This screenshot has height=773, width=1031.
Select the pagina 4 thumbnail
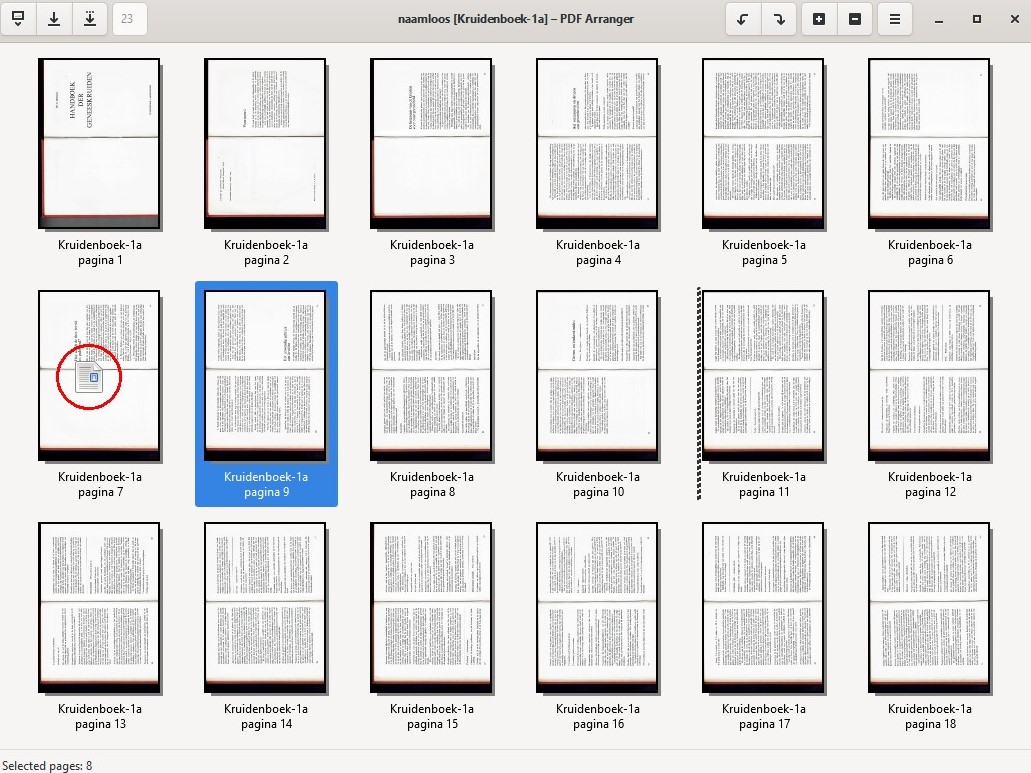pyautogui.click(x=597, y=143)
